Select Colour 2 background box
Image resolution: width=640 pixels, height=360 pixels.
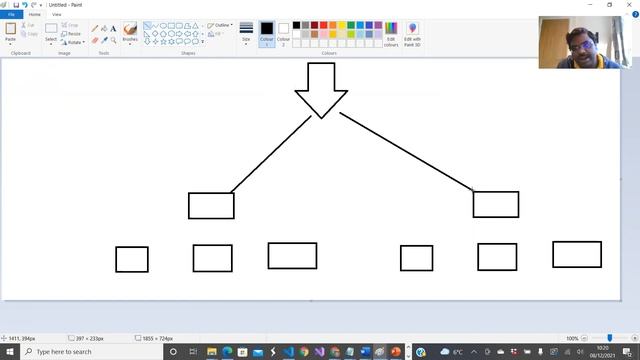[283, 34]
